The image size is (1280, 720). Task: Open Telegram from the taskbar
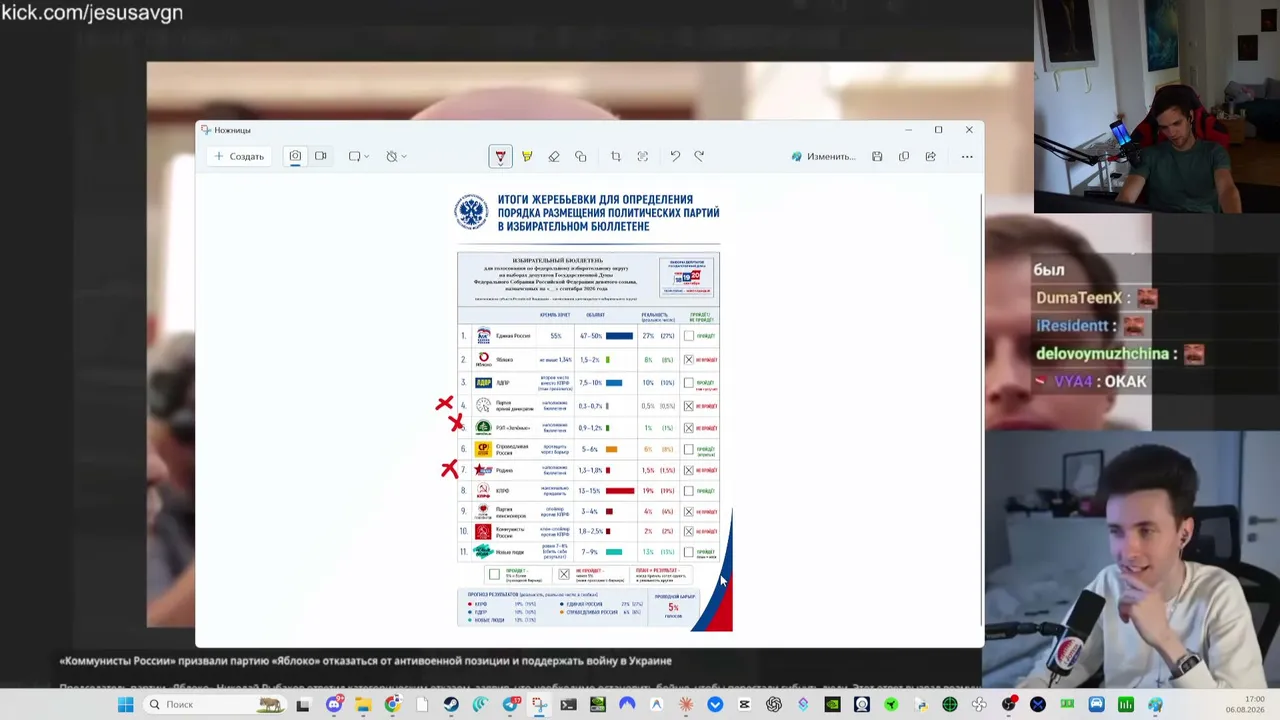pos(510,705)
